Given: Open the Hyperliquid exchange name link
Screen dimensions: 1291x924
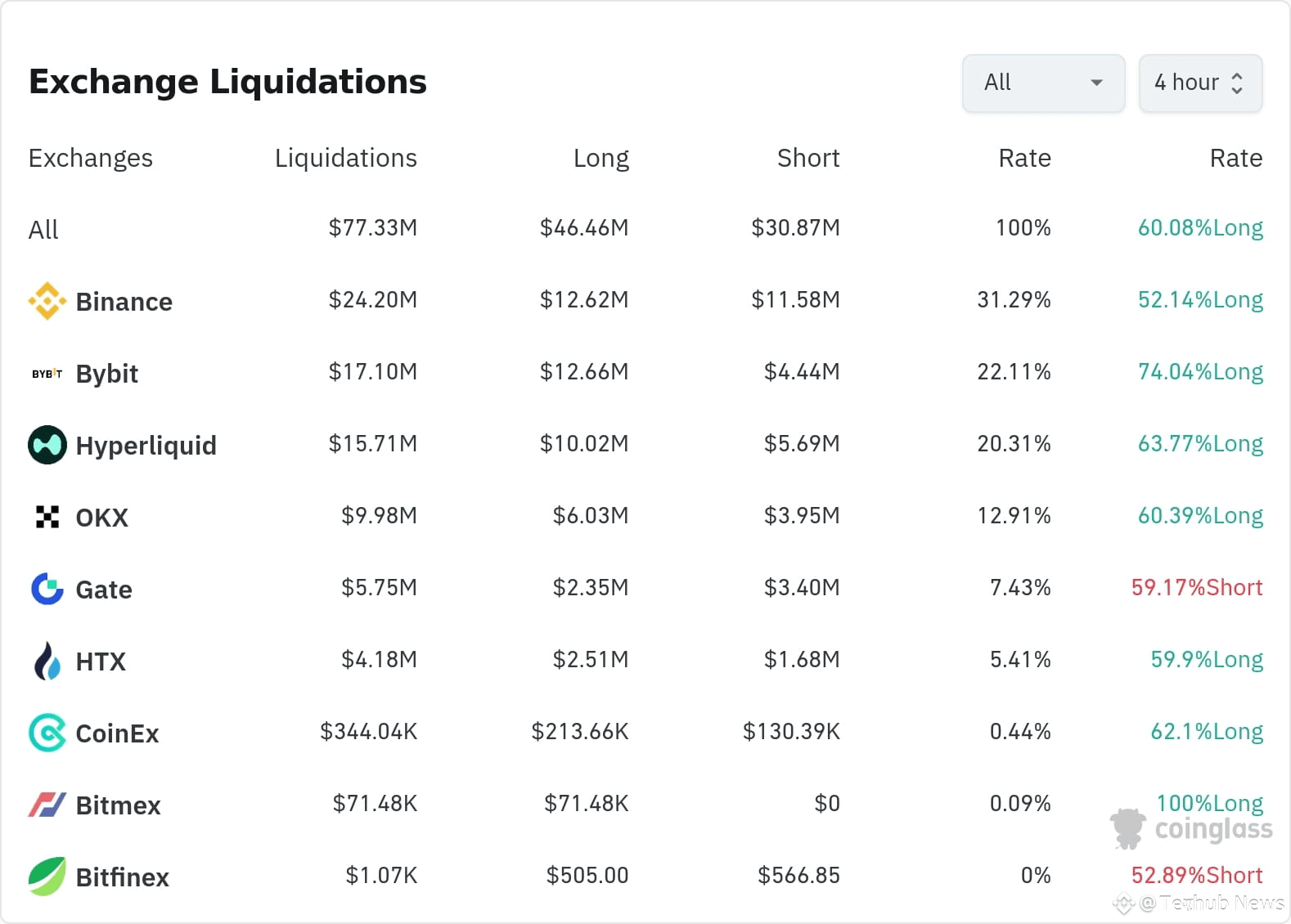Looking at the screenshot, I should pyautogui.click(x=146, y=446).
